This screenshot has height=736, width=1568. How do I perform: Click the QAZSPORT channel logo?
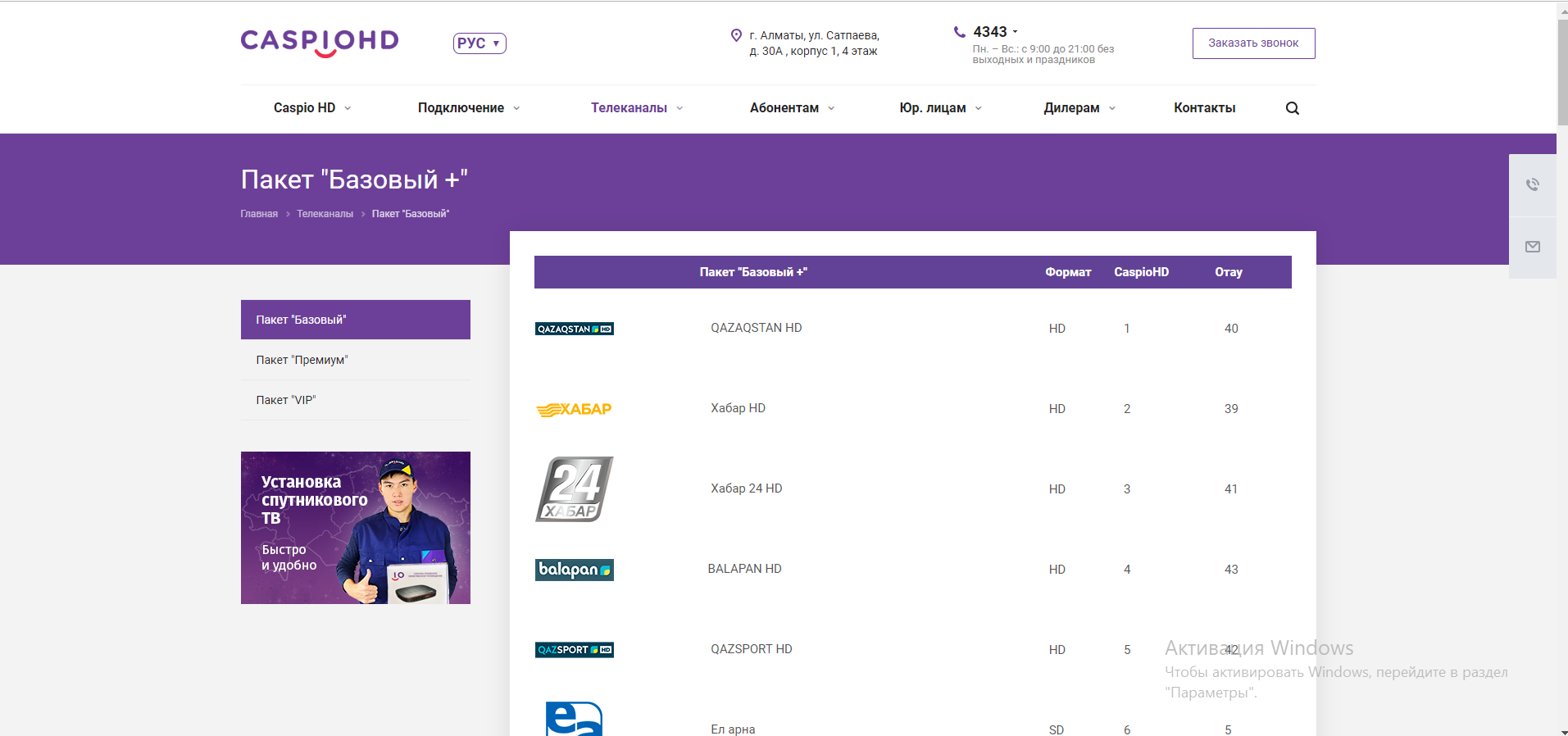(x=575, y=650)
